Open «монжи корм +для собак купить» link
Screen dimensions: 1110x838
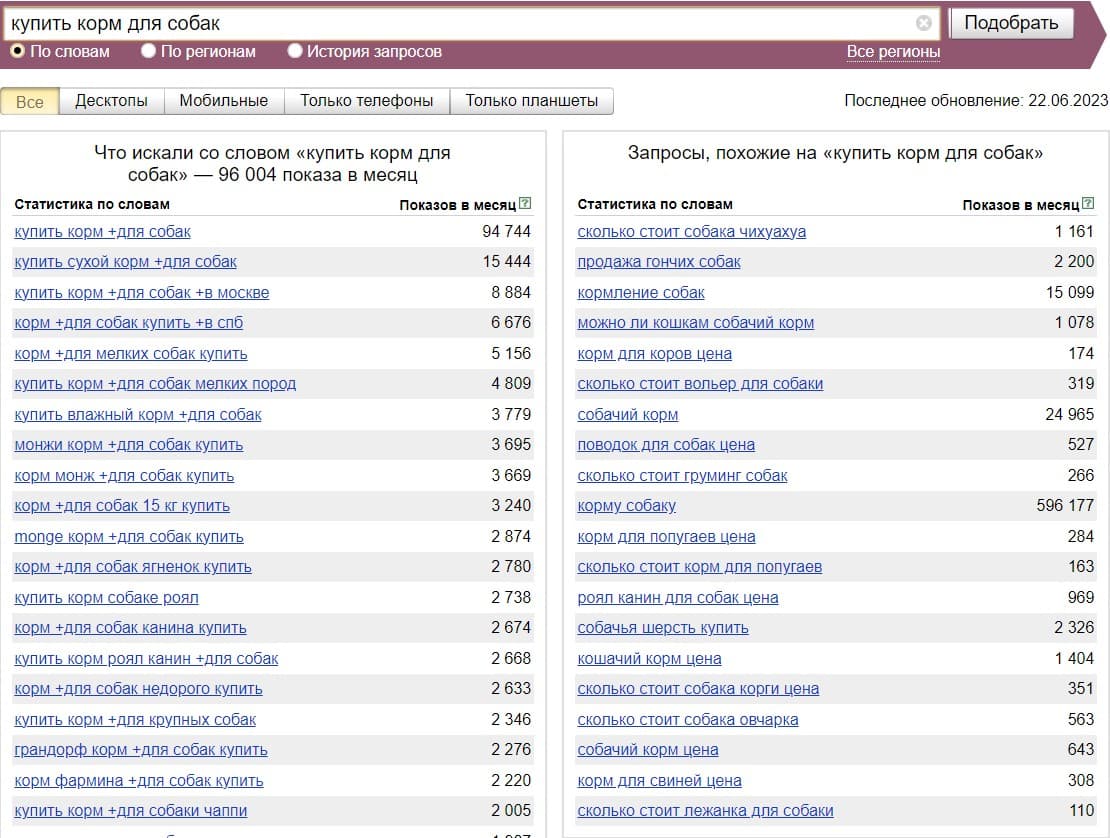(129, 444)
